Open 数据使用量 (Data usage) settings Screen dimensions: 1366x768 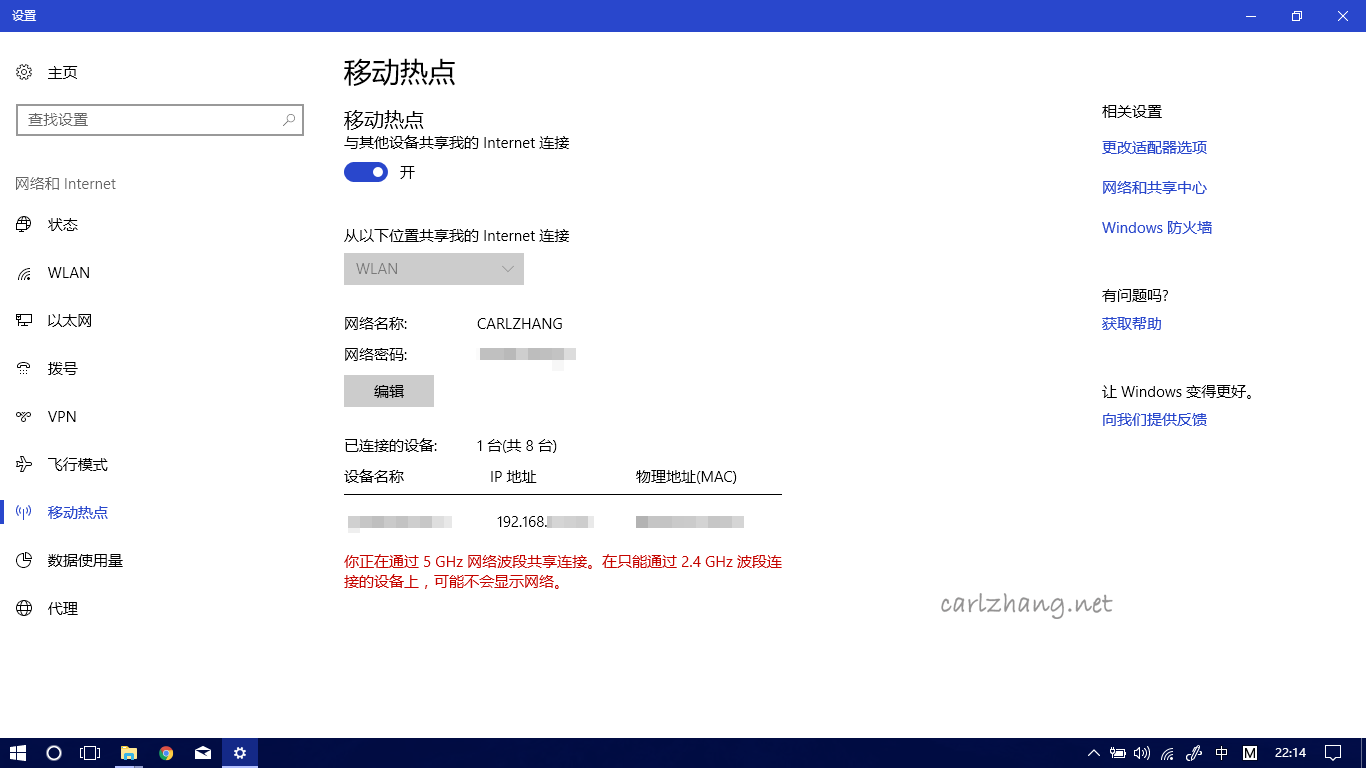tap(85, 560)
